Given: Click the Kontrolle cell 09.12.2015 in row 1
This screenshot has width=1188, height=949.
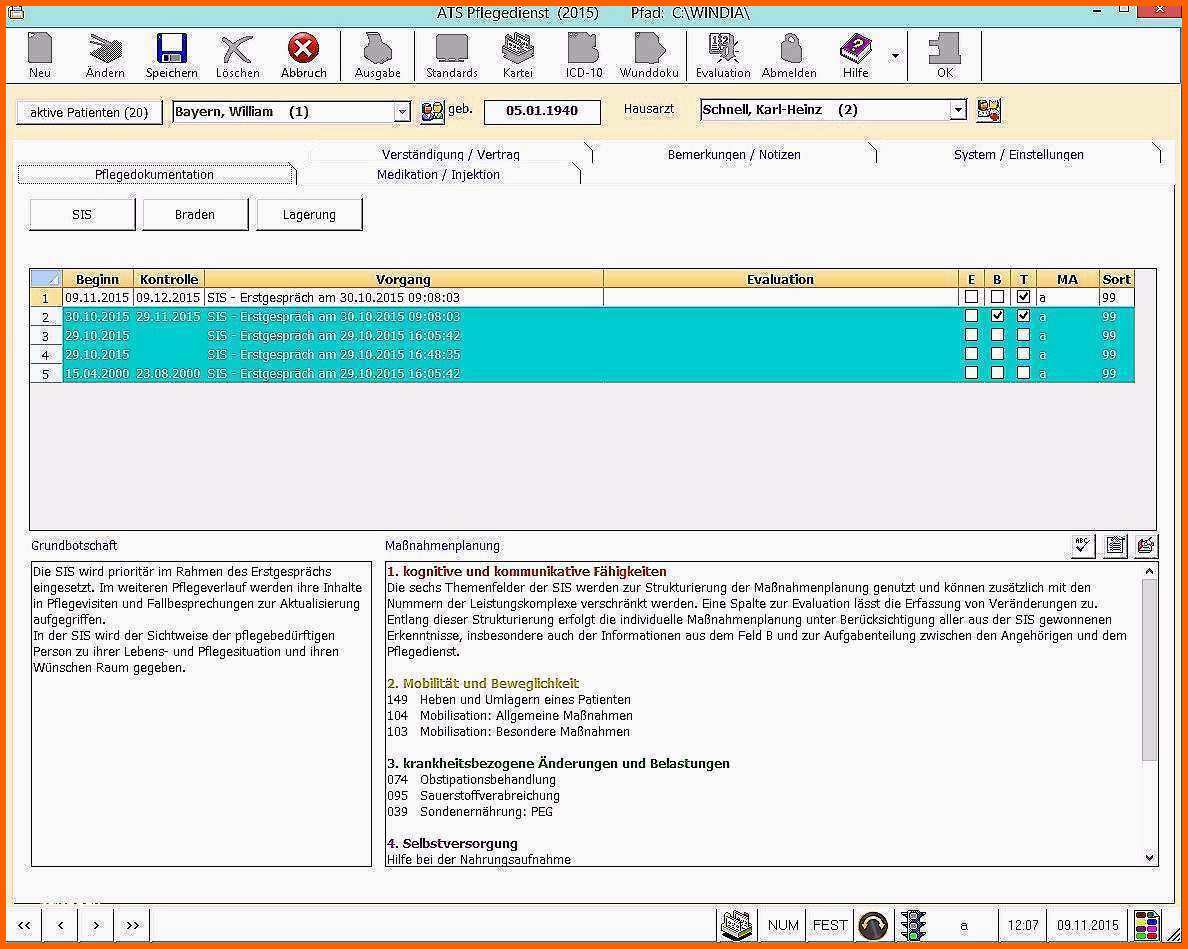Looking at the screenshot, I should click(168, 298).
